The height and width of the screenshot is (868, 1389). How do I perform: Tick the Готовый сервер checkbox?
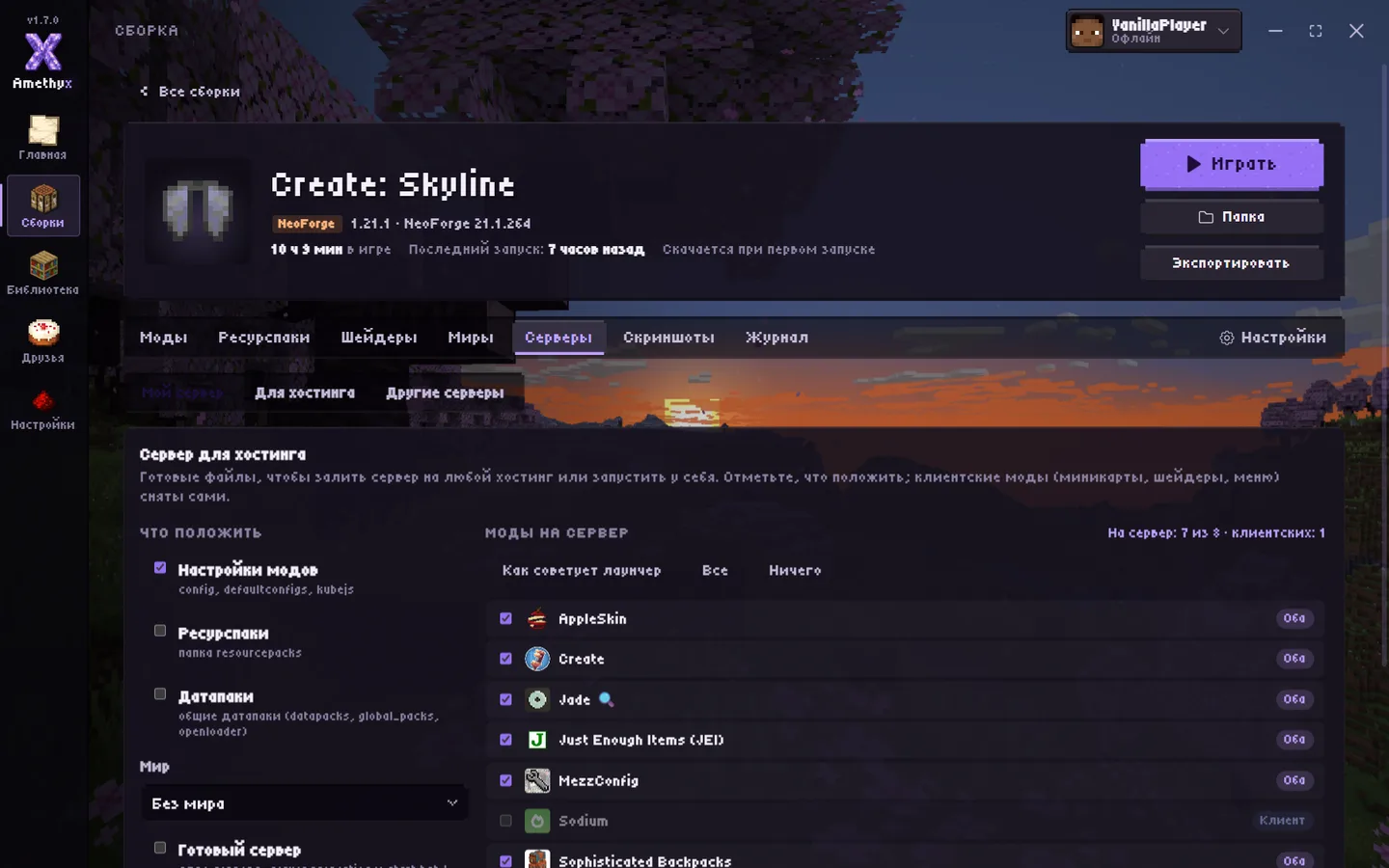tap(160, 848)
